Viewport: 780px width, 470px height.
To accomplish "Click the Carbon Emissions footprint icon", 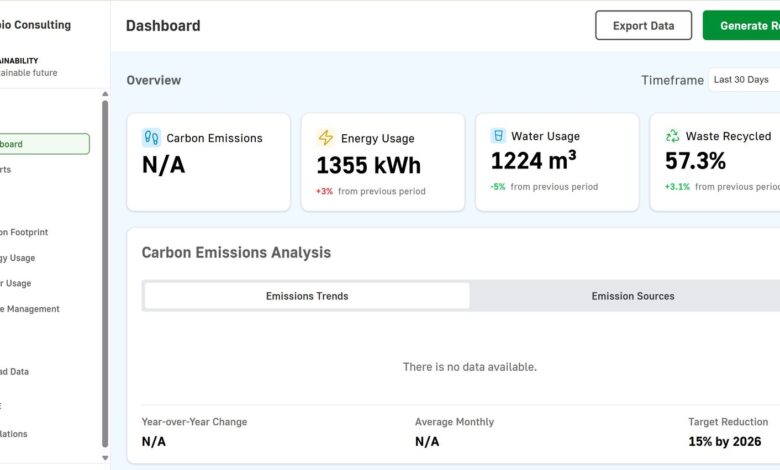I will [x=151, y=138].
